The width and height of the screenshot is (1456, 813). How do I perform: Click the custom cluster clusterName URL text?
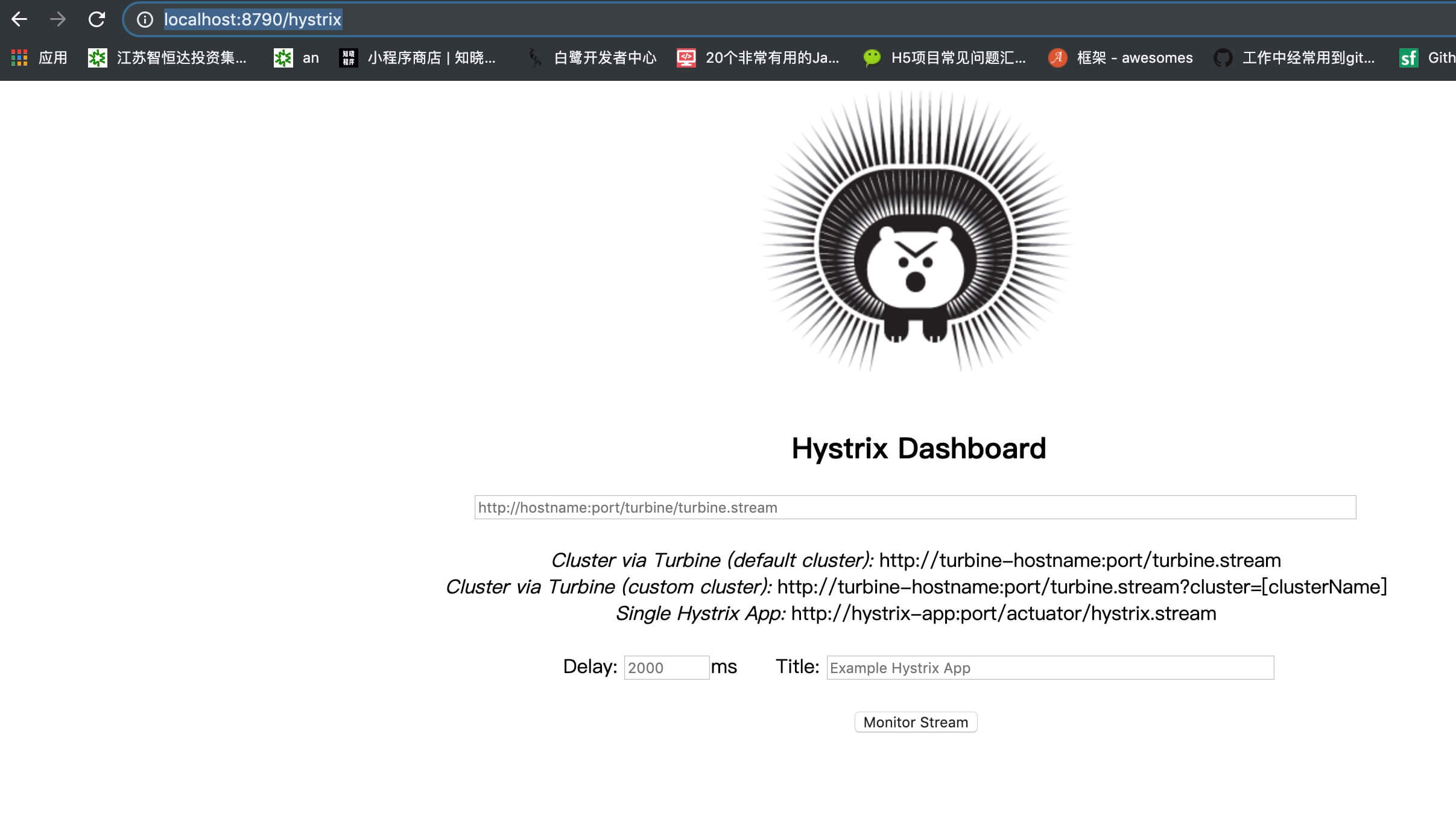[1082, 587]
